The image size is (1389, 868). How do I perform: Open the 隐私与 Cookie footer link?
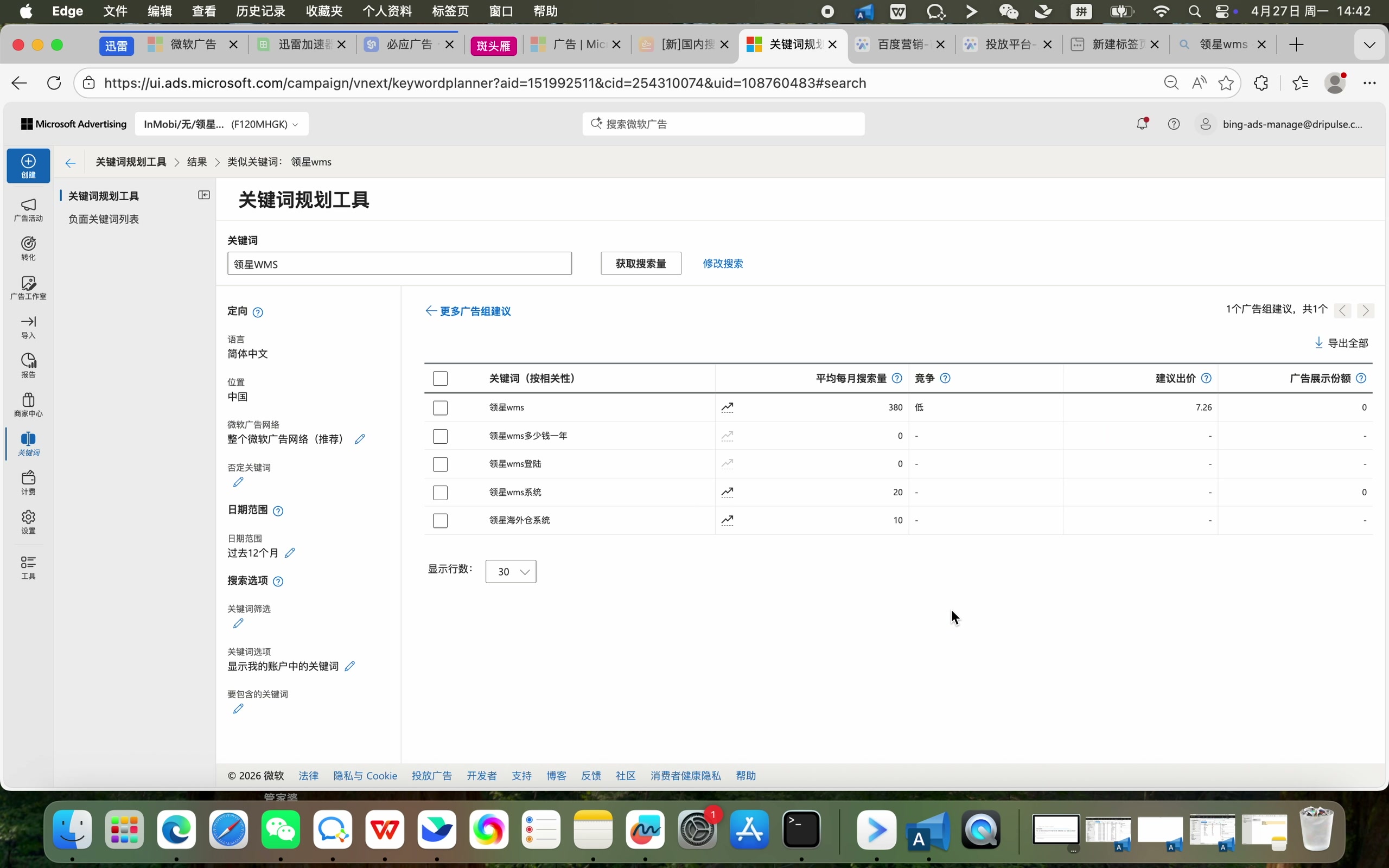click(x=365, y=776)
